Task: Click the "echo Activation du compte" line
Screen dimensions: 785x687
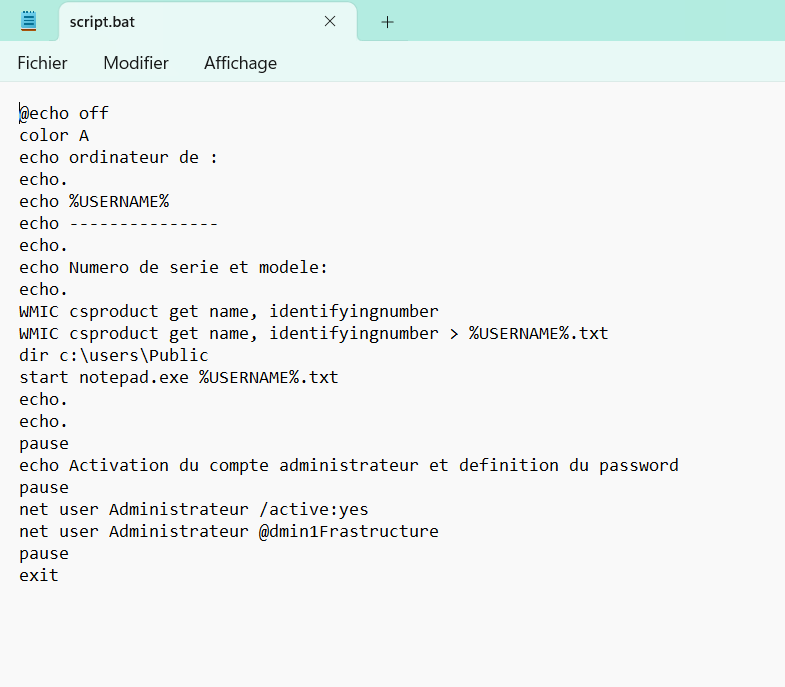Action: 348,465
